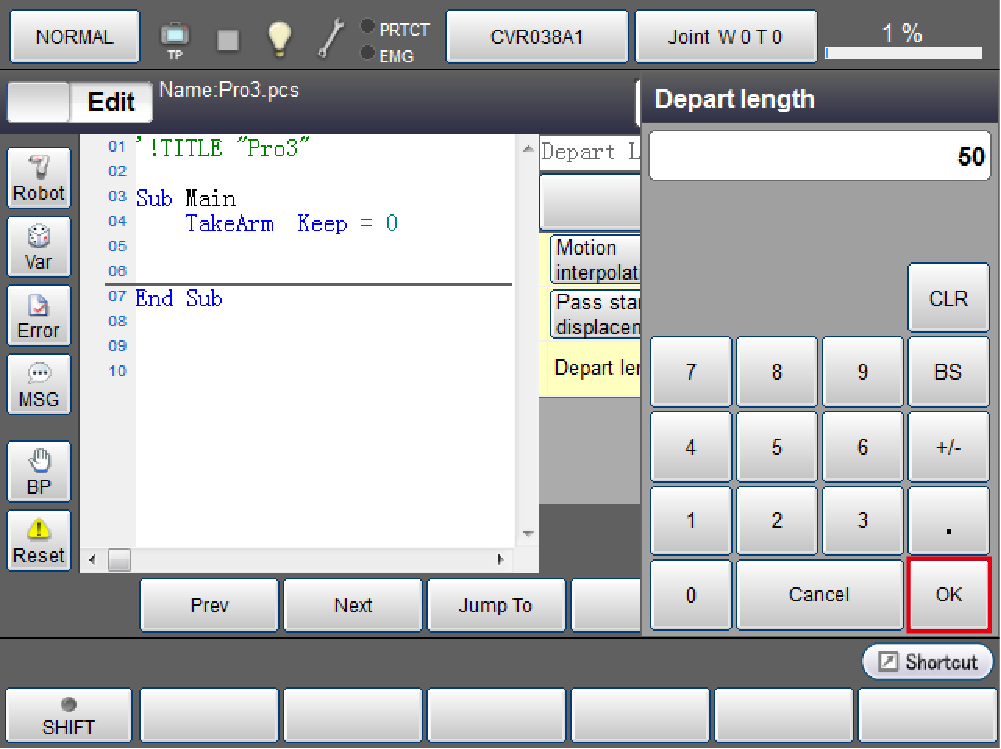1001x749 pixels.
Task: Open the NORMAL mode selector
Action: click(75, 38)
